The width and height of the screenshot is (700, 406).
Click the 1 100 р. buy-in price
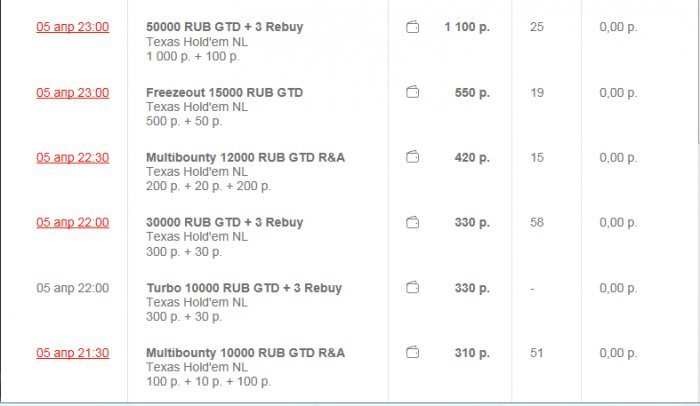click(x=467, y=27)
